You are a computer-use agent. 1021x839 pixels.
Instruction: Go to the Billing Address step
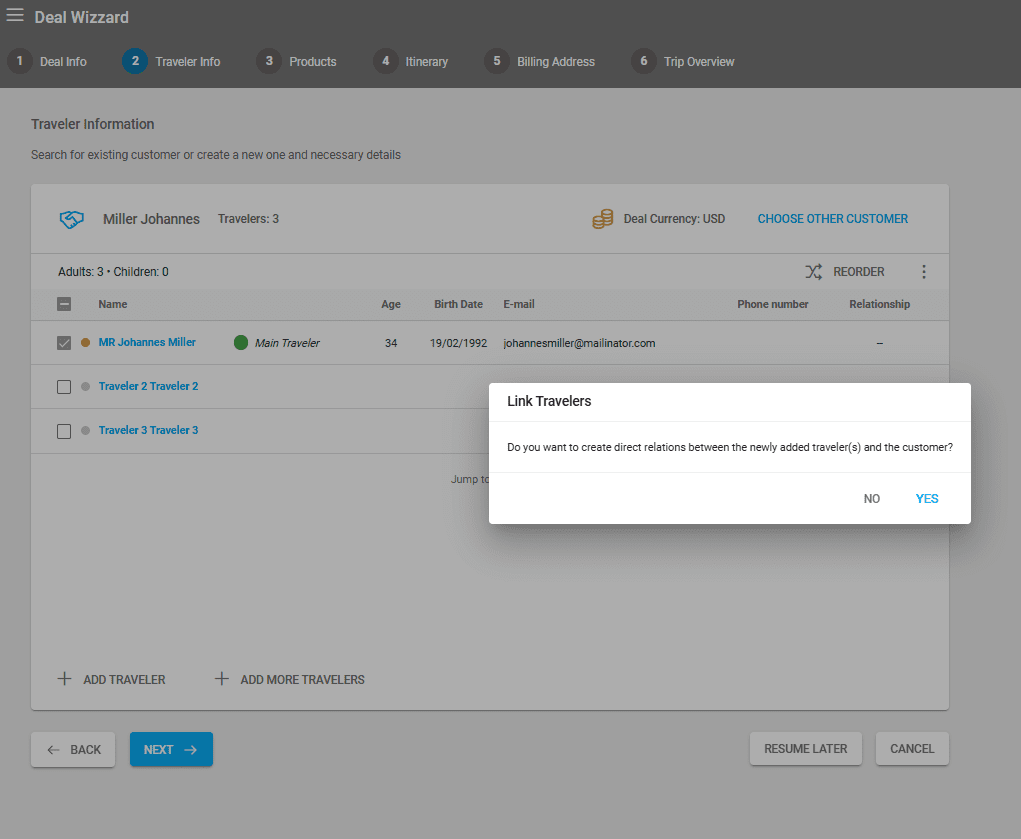[540, 61]
